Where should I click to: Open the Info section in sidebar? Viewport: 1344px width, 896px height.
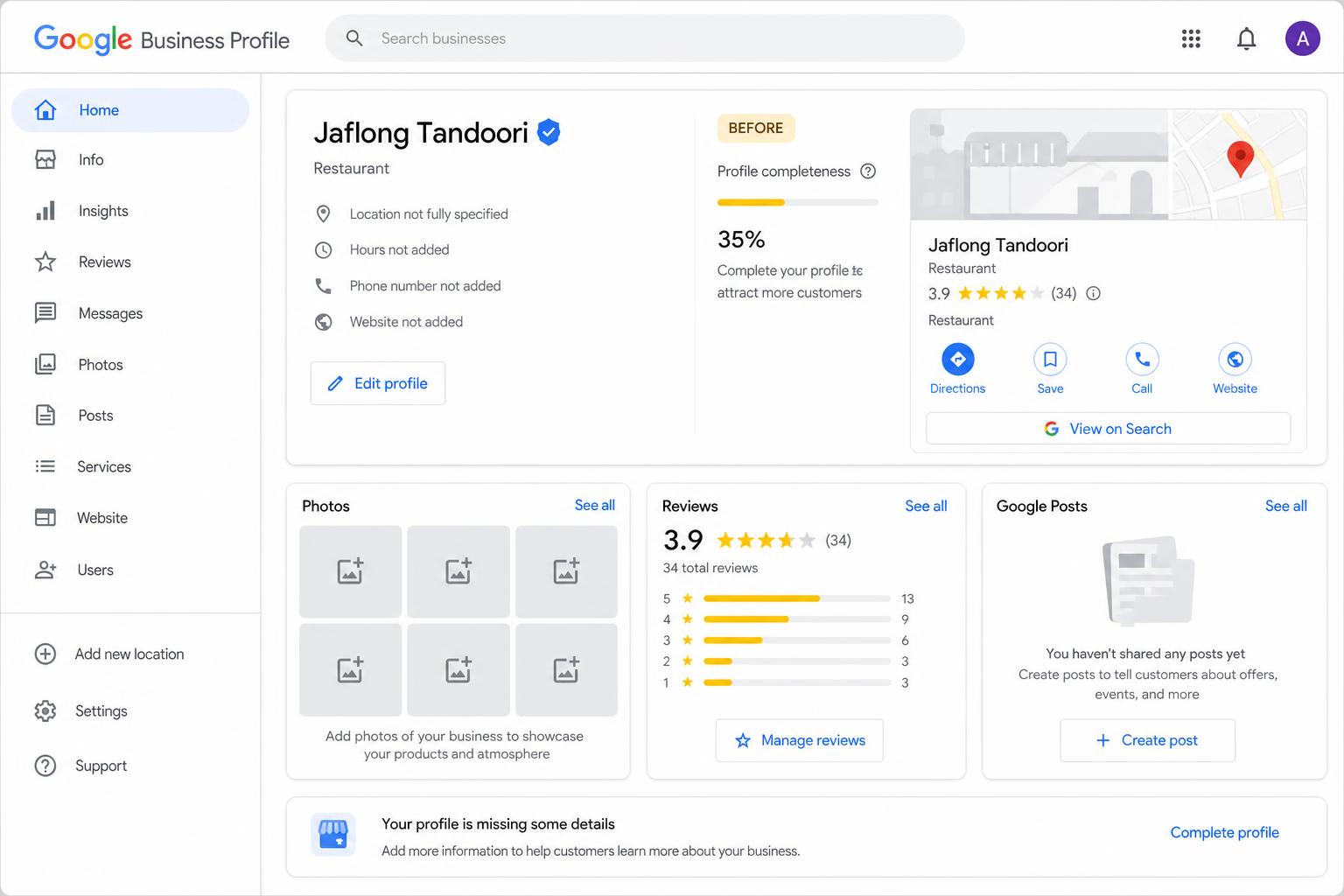pos(130,160)
